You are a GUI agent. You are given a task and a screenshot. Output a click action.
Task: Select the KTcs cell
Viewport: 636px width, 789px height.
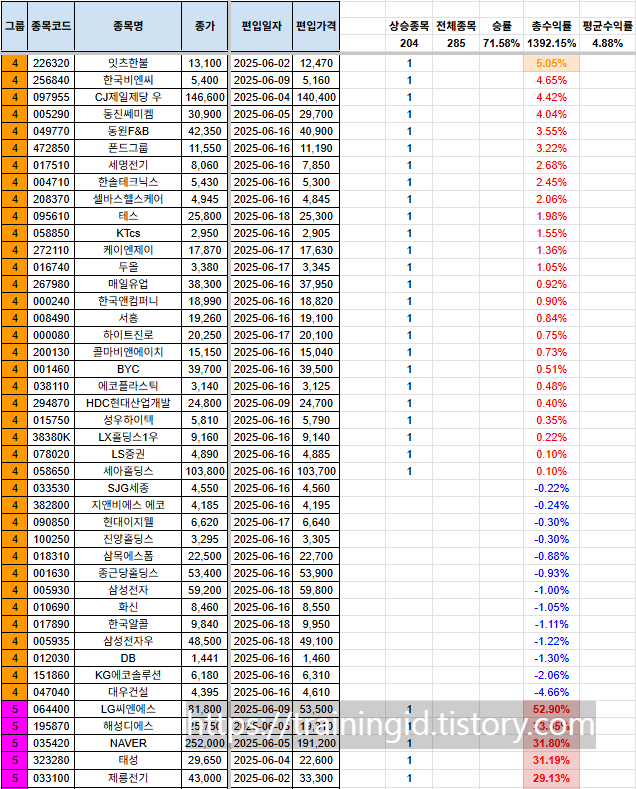[128, 233]
